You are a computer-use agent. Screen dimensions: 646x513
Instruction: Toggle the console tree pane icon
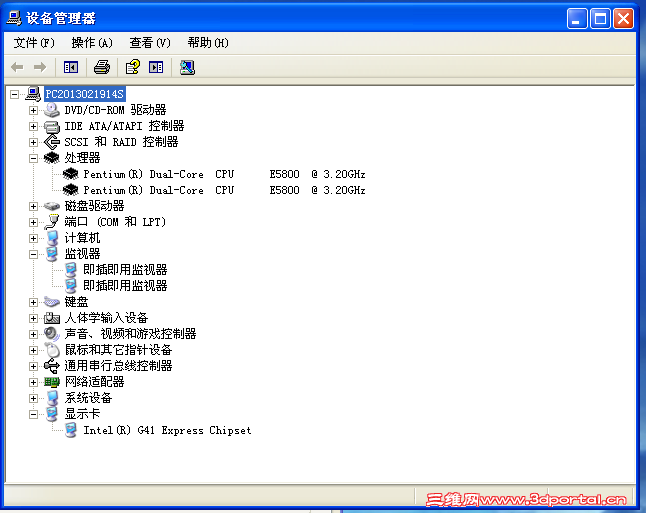pyautogui.click(x=71, y=67)
